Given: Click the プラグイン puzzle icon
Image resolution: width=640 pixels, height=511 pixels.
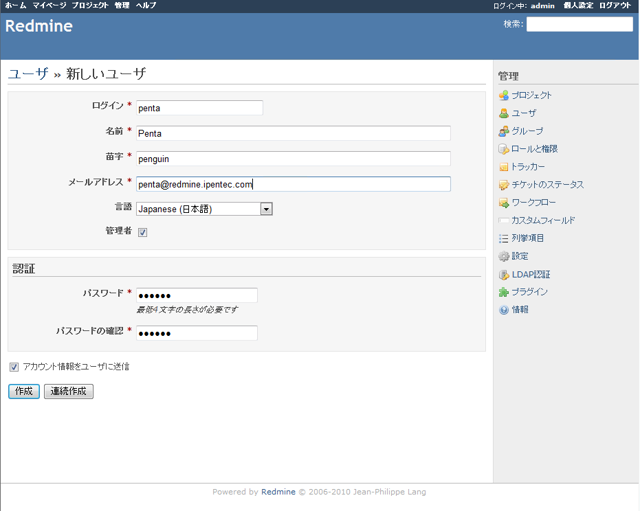Looking at the screenshot, I should coord(504,292).
